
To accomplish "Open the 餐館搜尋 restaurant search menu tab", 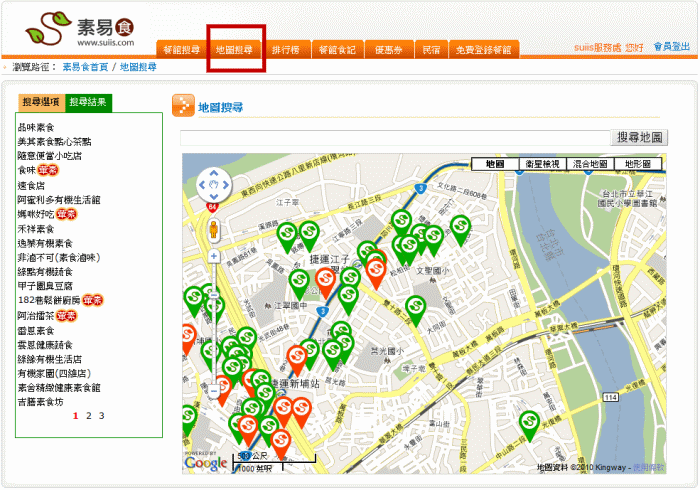I will tap(181, 49).
